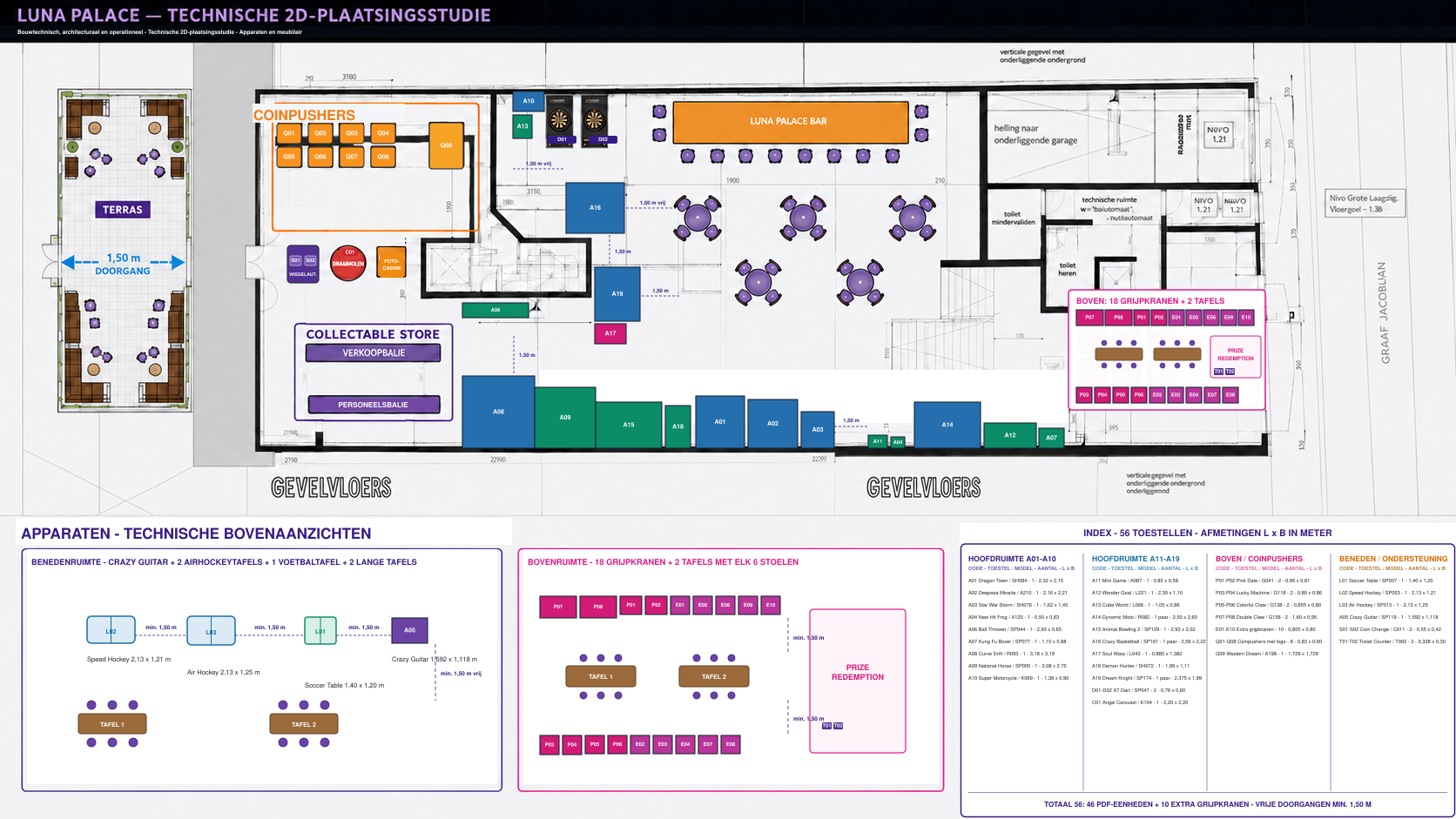Select the green A06 Ball Thrower bar
Screen dimensions: 1456x819
pos(495,310)
